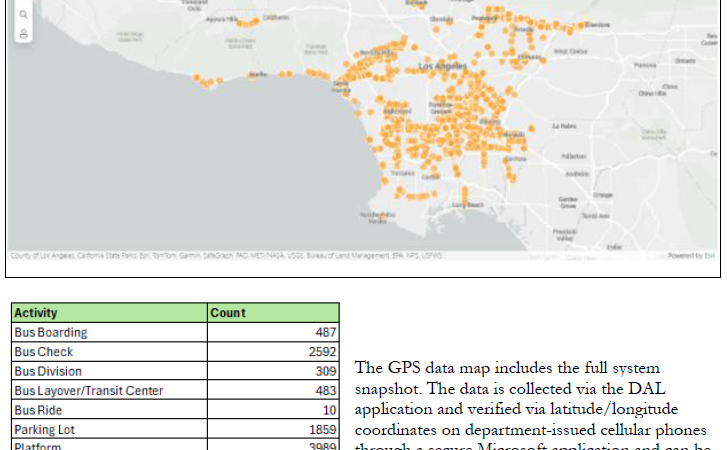Select the Activity column header cell
The height and width of the screenshot is (450, 727).
pos(109,313)
